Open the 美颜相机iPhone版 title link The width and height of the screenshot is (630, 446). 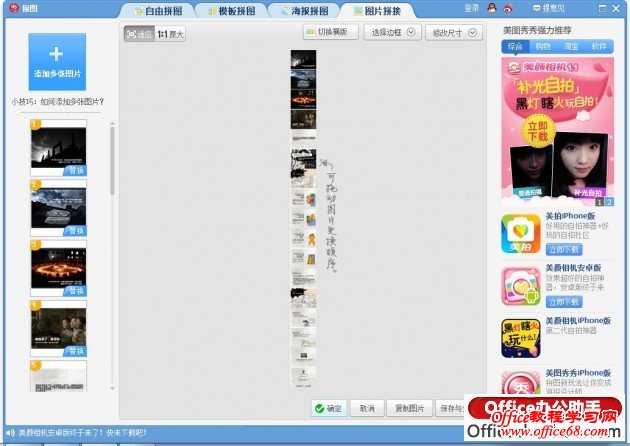click(578, 320)
